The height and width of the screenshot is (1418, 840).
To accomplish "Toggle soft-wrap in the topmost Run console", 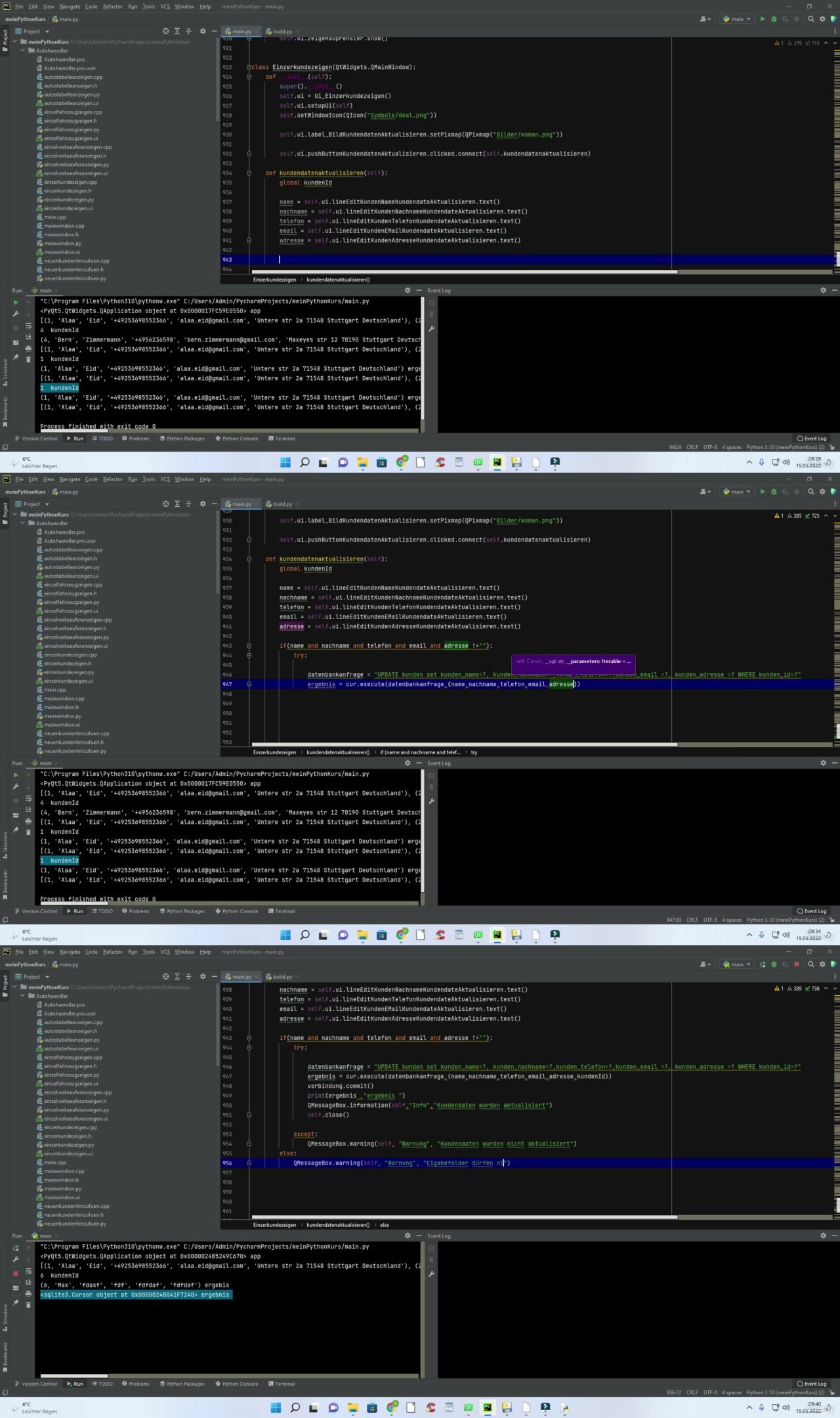I will click(x=28, y=326).
